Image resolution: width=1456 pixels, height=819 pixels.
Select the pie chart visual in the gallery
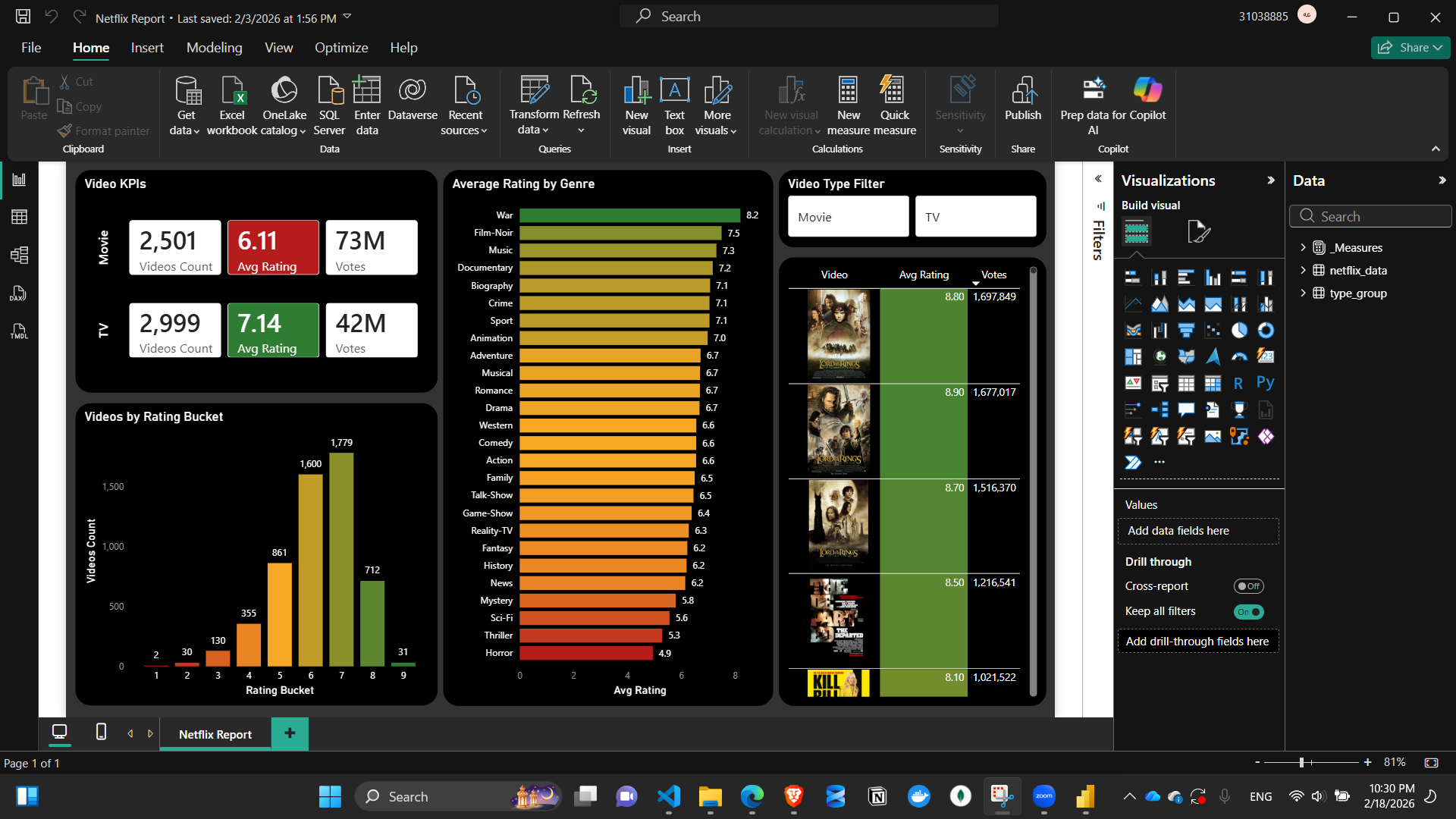click(1240, 330)
